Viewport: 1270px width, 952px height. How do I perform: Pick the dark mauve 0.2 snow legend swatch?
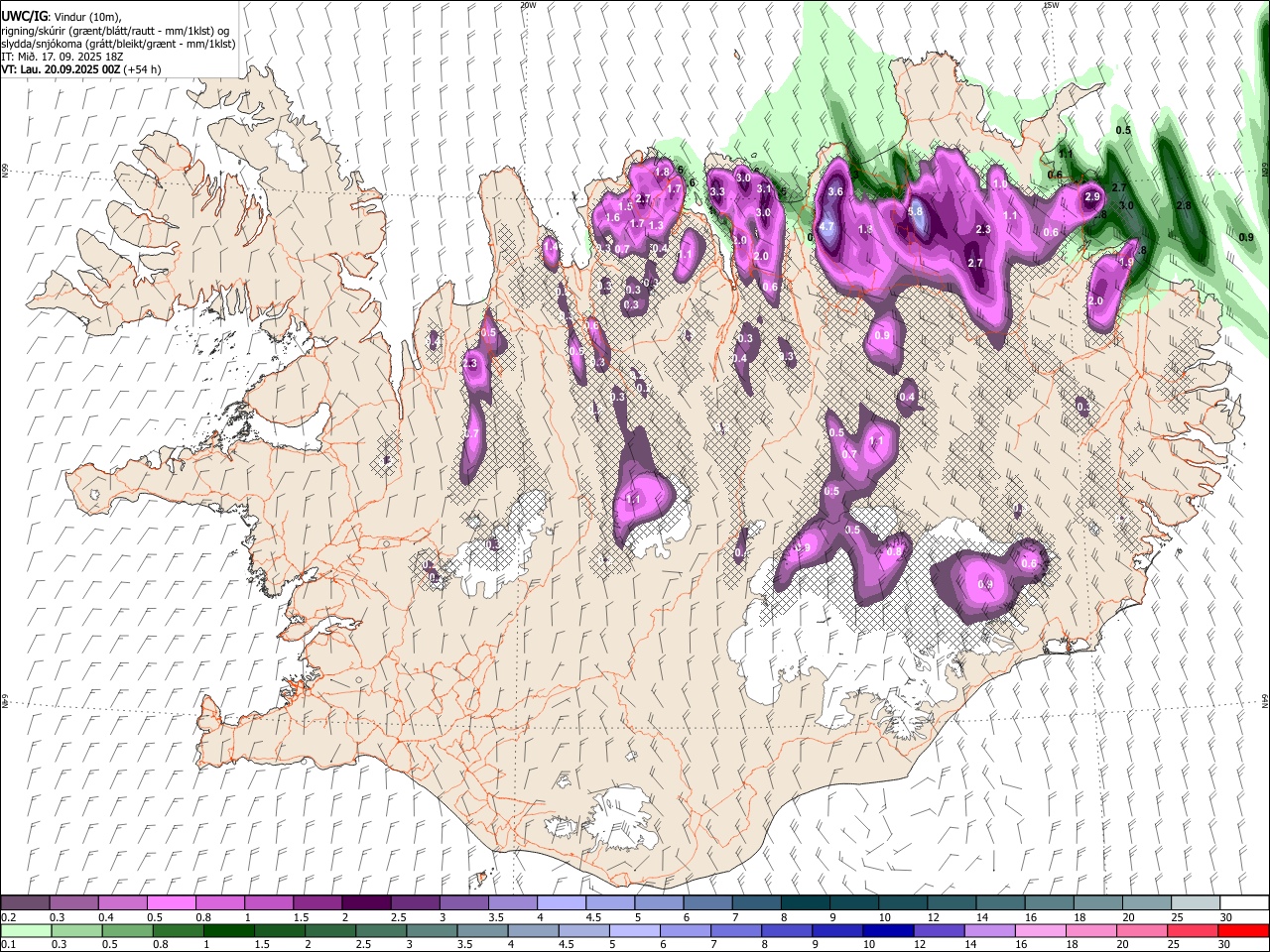coord(25,903)
